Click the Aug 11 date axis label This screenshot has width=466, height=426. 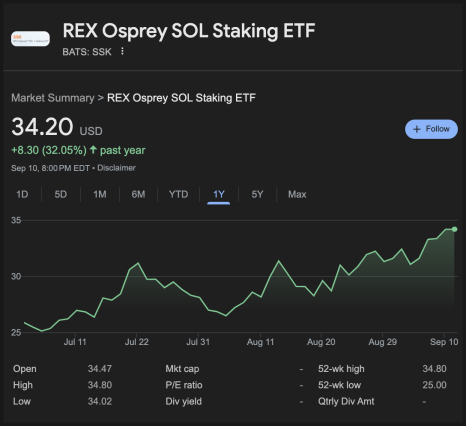[260, 342]
